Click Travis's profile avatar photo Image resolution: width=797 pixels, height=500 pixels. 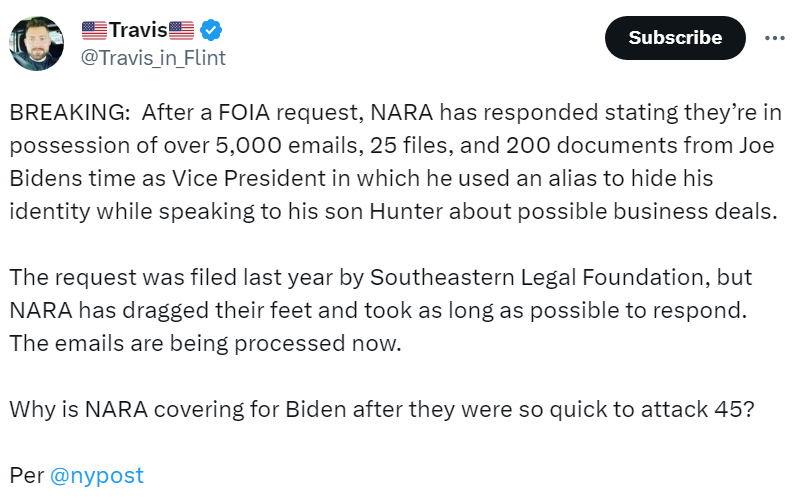(37, 44)
